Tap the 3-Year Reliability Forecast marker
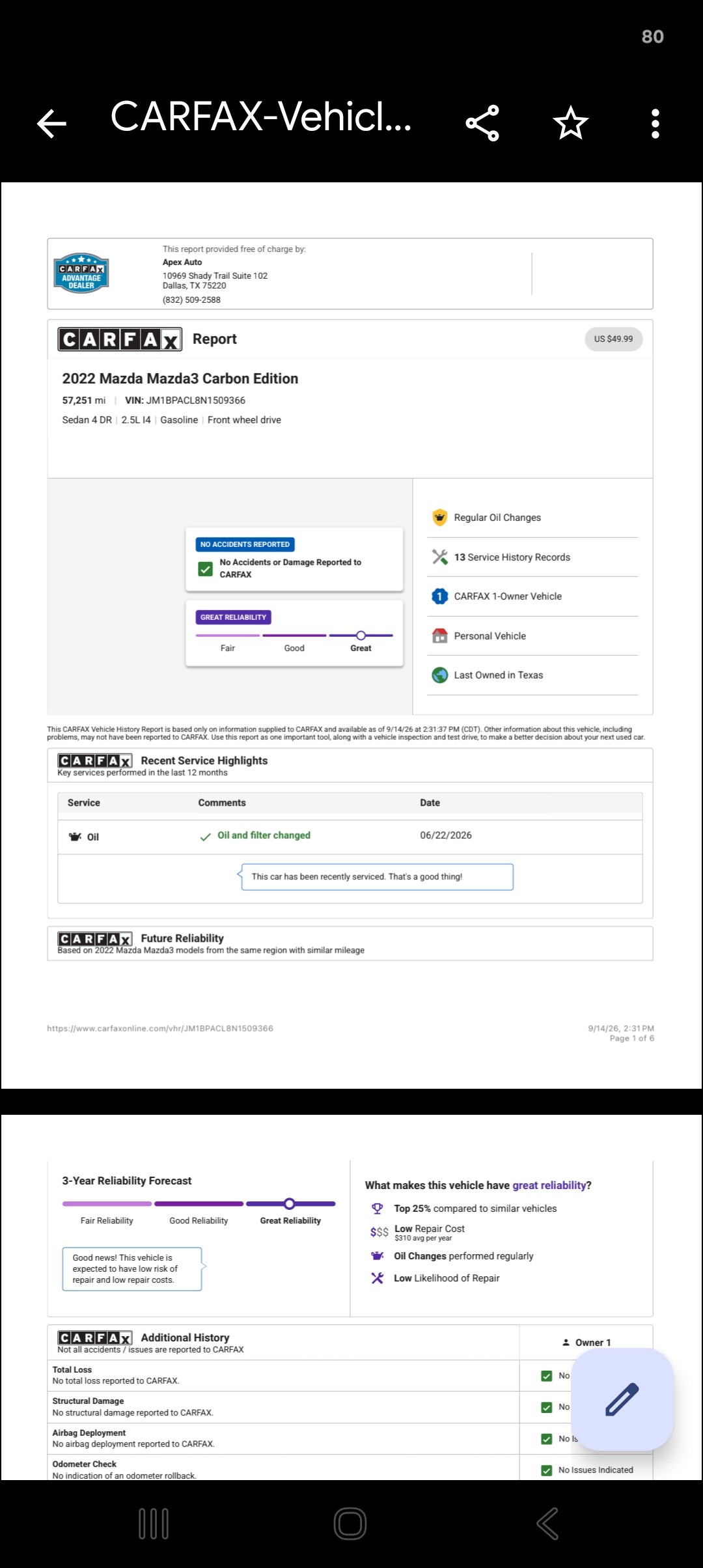This screenshot has height=1568, width=703. click(290, 1204)
